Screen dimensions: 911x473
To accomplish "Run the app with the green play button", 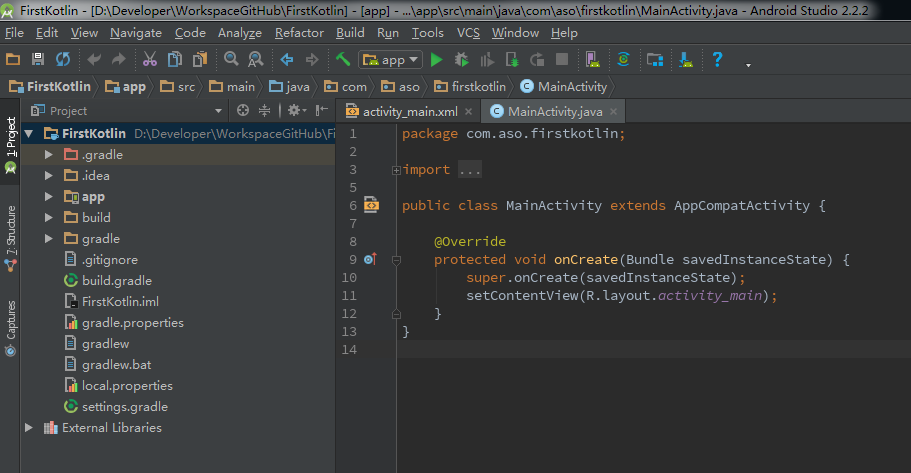I will pyautogui.click(x=436, y=59).
